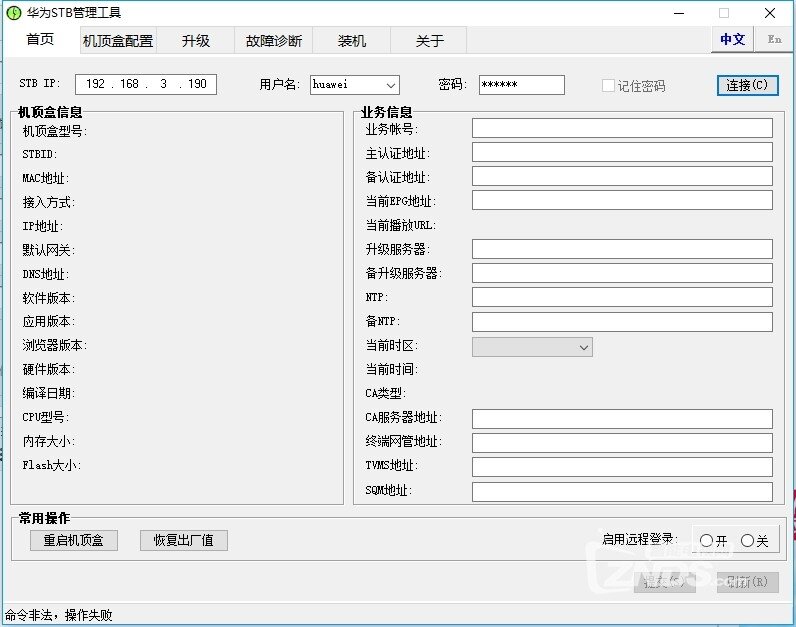Click the 业务帐号 input field
The height and width of the screenshot is (627, 796).
tap(622, 128)
